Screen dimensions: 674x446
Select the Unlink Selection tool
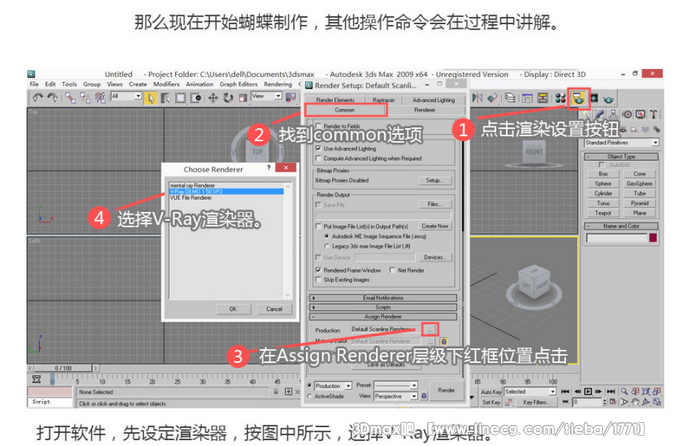coord(86,98)
